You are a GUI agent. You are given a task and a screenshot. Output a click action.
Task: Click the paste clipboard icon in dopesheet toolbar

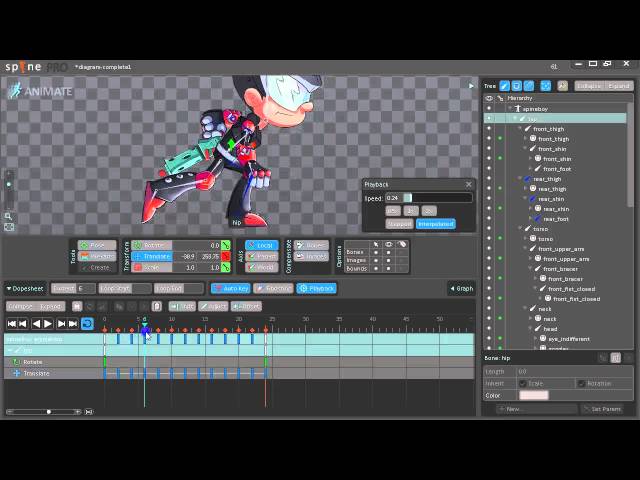(157, 306)
